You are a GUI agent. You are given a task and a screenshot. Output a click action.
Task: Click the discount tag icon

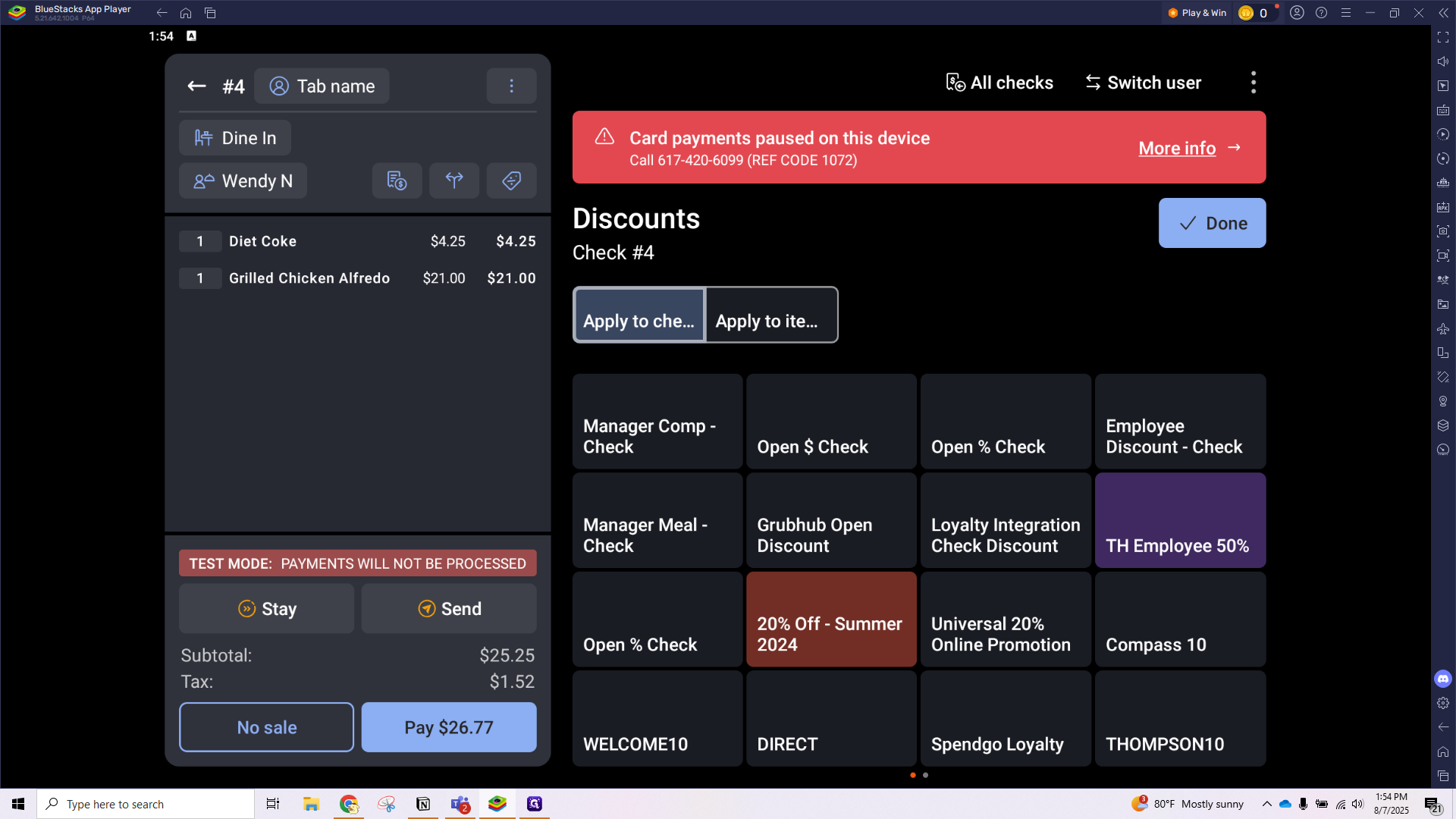click(511, 180)
